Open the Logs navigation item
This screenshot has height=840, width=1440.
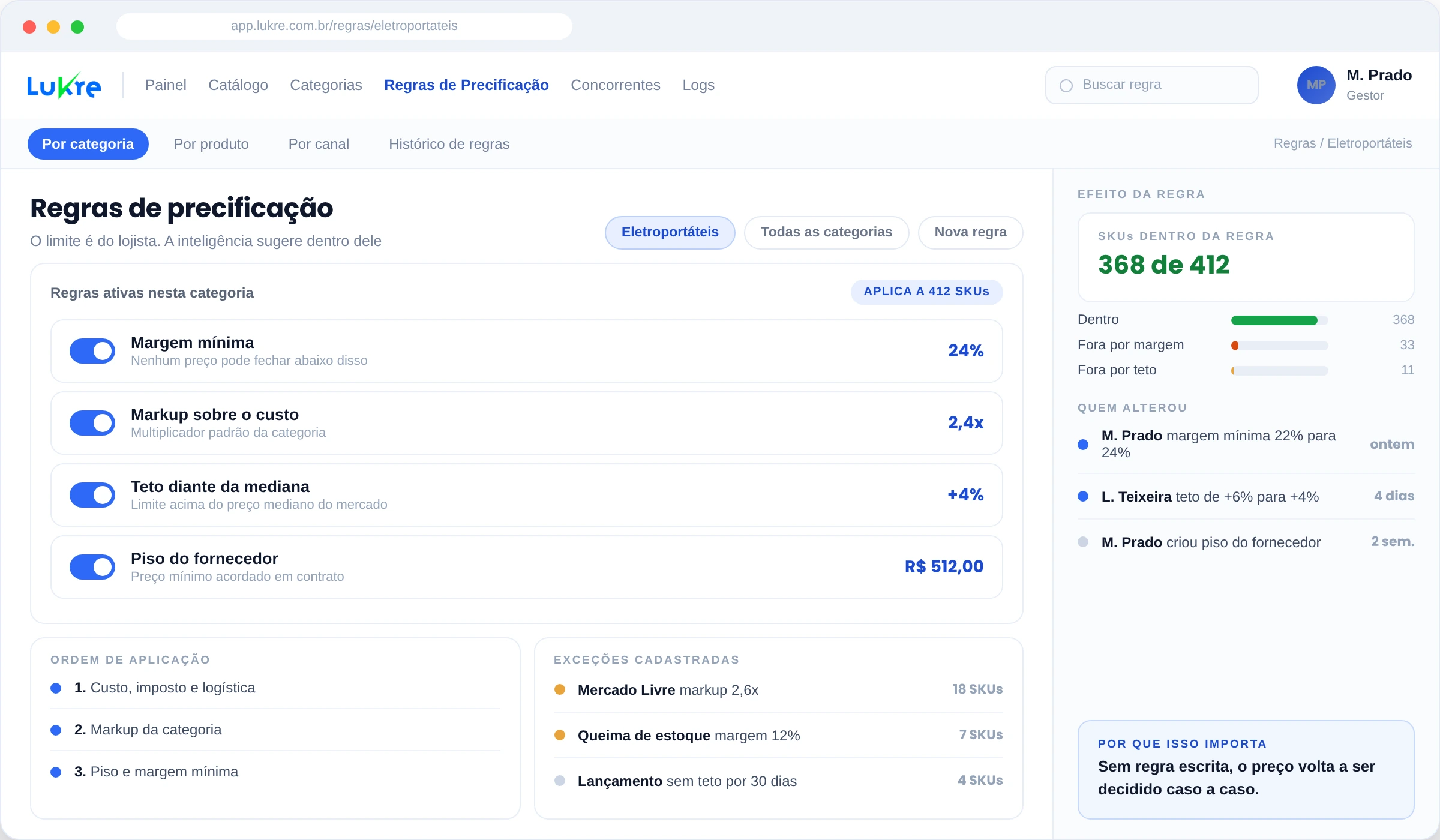(x=698, y=85)
